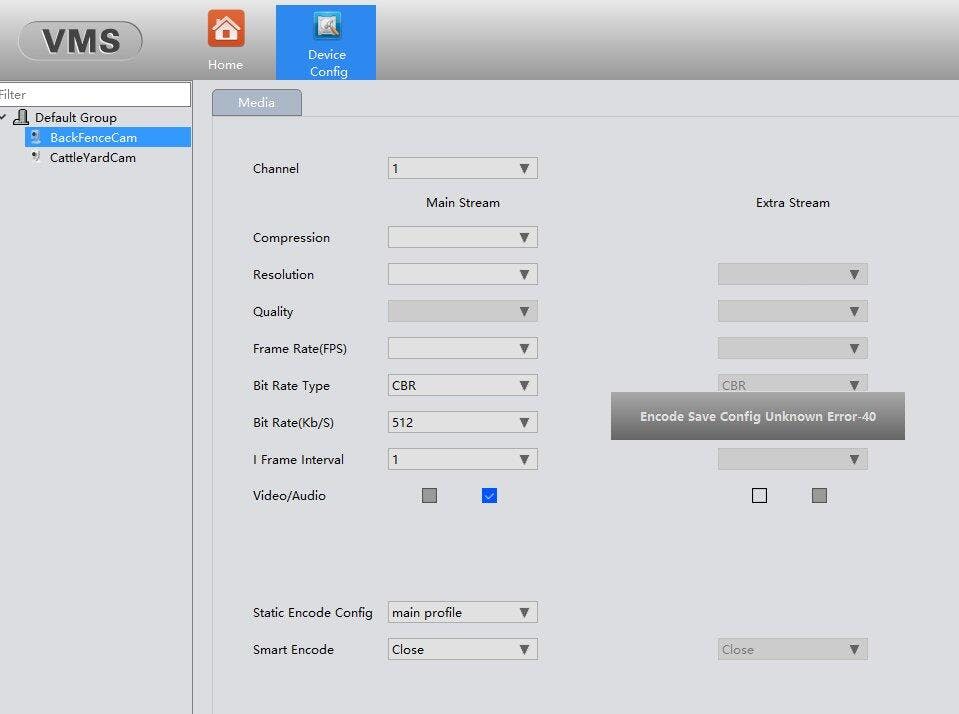This screenshot has height=714, width=959.
Task: Click the Filter input field
Action: pos(95,94)
